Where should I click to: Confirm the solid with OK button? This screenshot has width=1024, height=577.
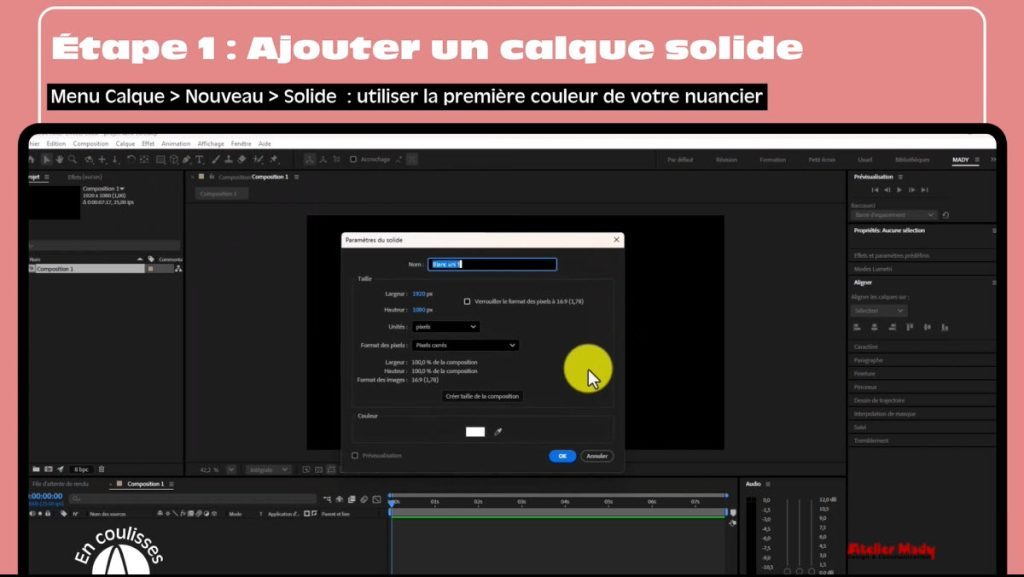tap(562, 456)
